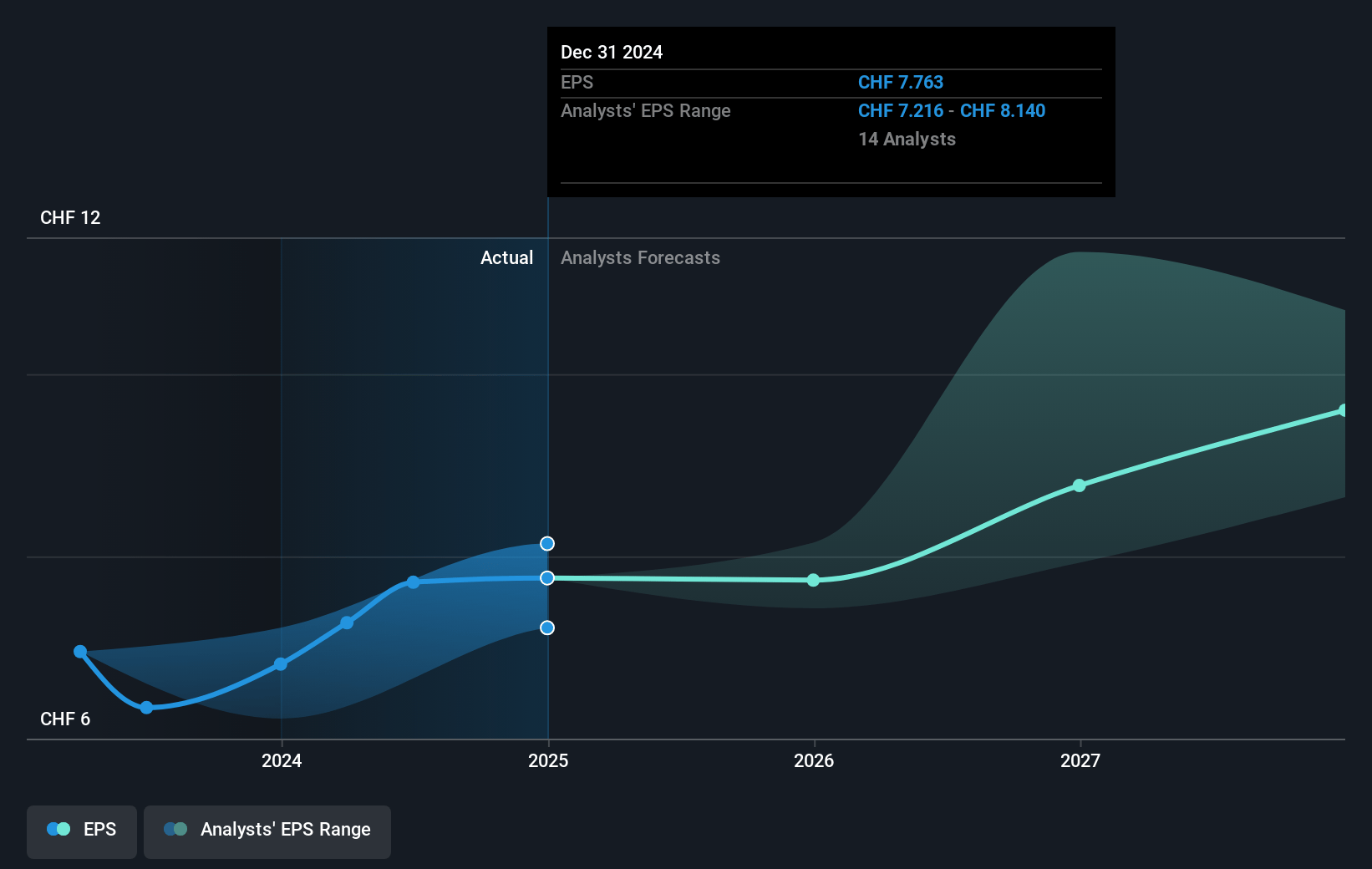Viewport: 1372px width, 869px height.
Task: Click the EPS point between 2024 and mid-2024
Action: 347,623
